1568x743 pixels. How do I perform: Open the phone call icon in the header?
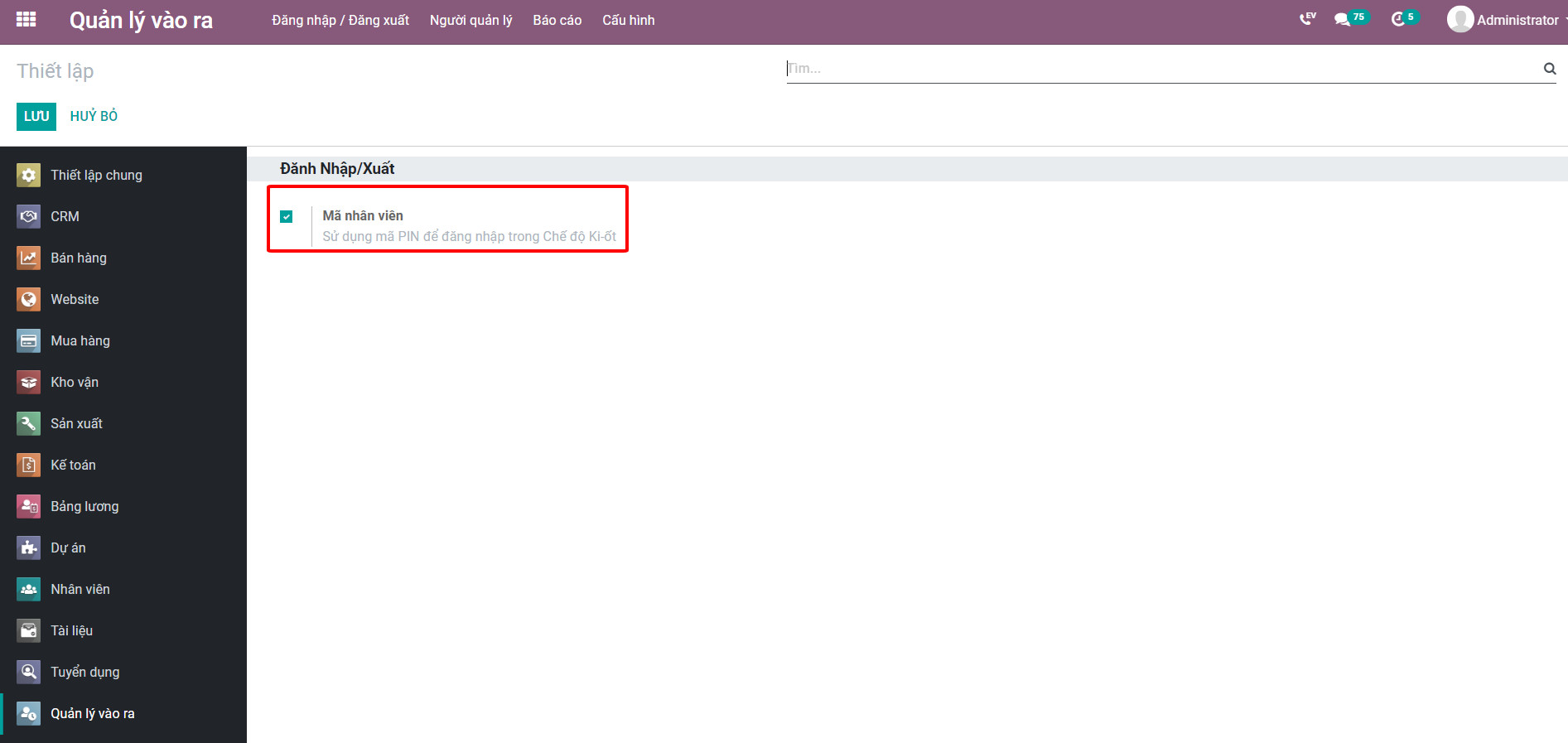[x=1307, y=19]
